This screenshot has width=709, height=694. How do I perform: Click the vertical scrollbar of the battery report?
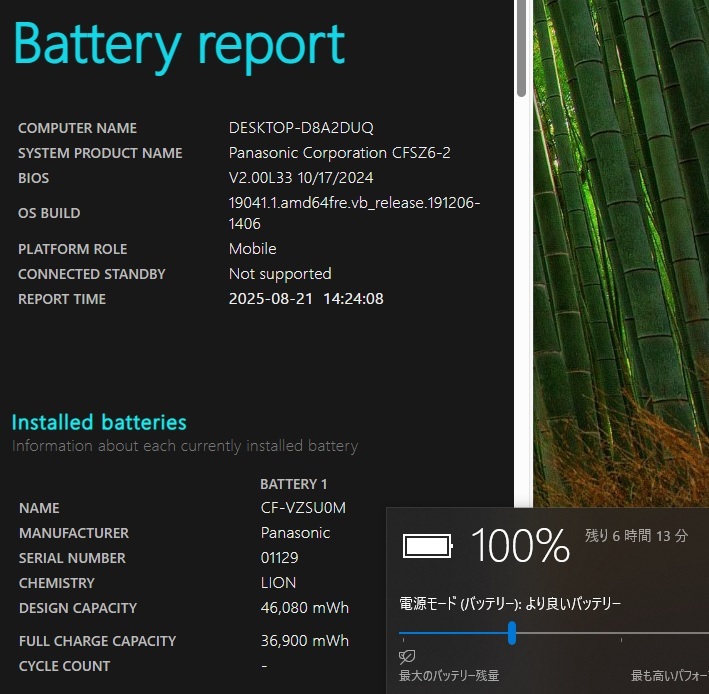(521, 48)
